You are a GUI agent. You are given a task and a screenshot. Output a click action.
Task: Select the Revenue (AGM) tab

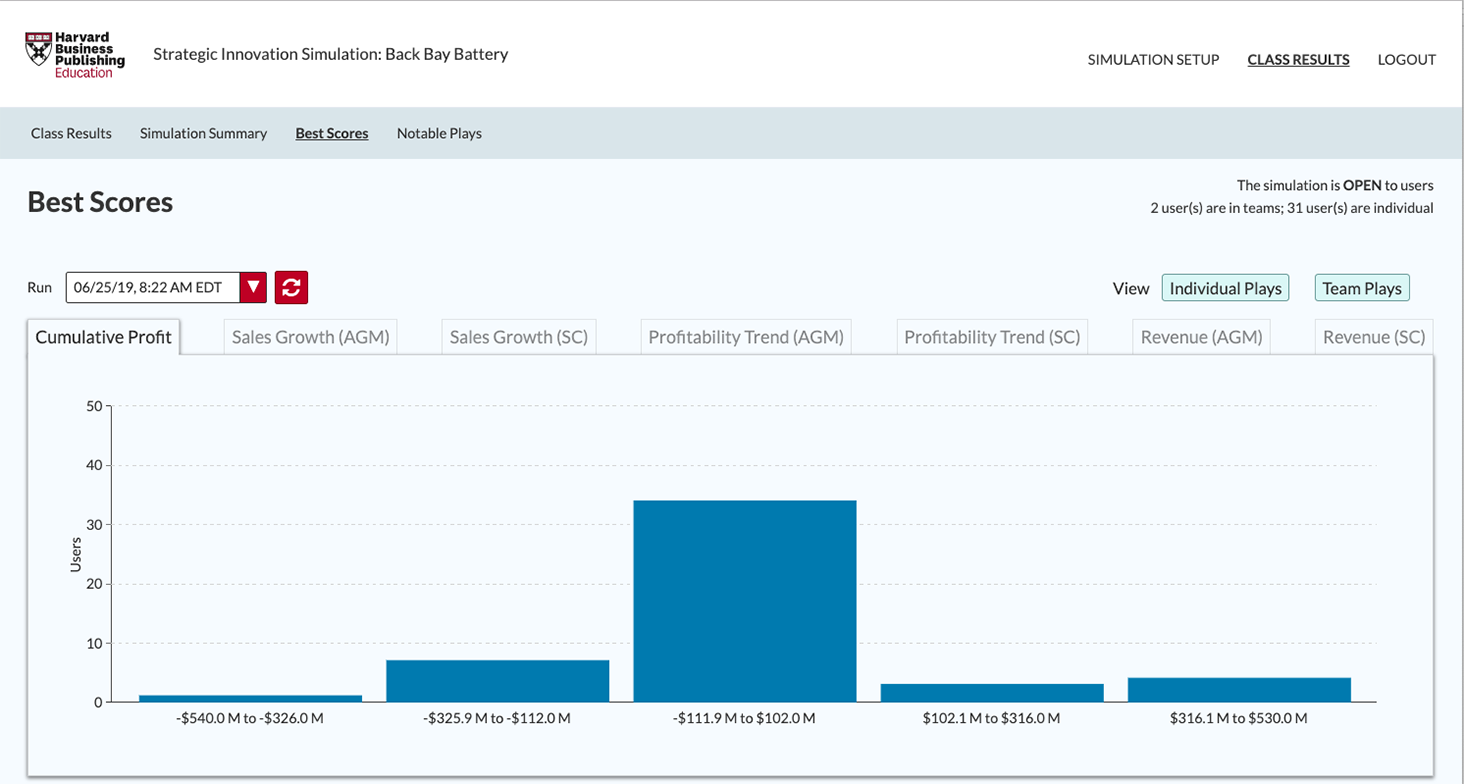click(x=1201, y=337)
